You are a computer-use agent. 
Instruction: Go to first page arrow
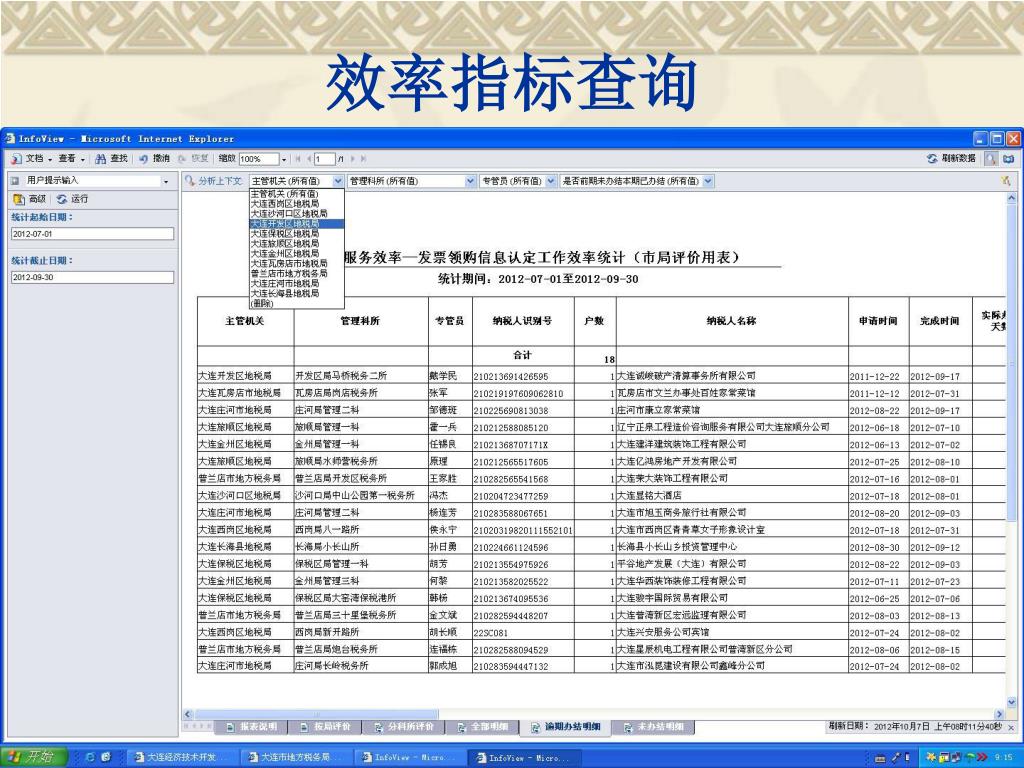click(298, 159)
